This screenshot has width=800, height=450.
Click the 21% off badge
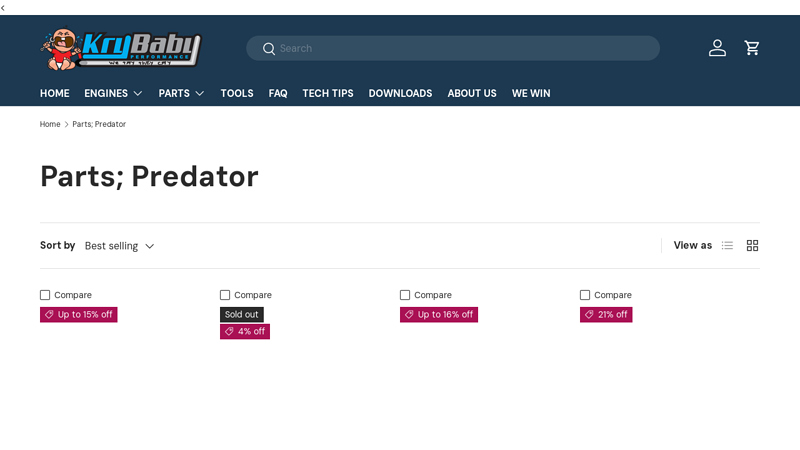(x=606, y=314)
